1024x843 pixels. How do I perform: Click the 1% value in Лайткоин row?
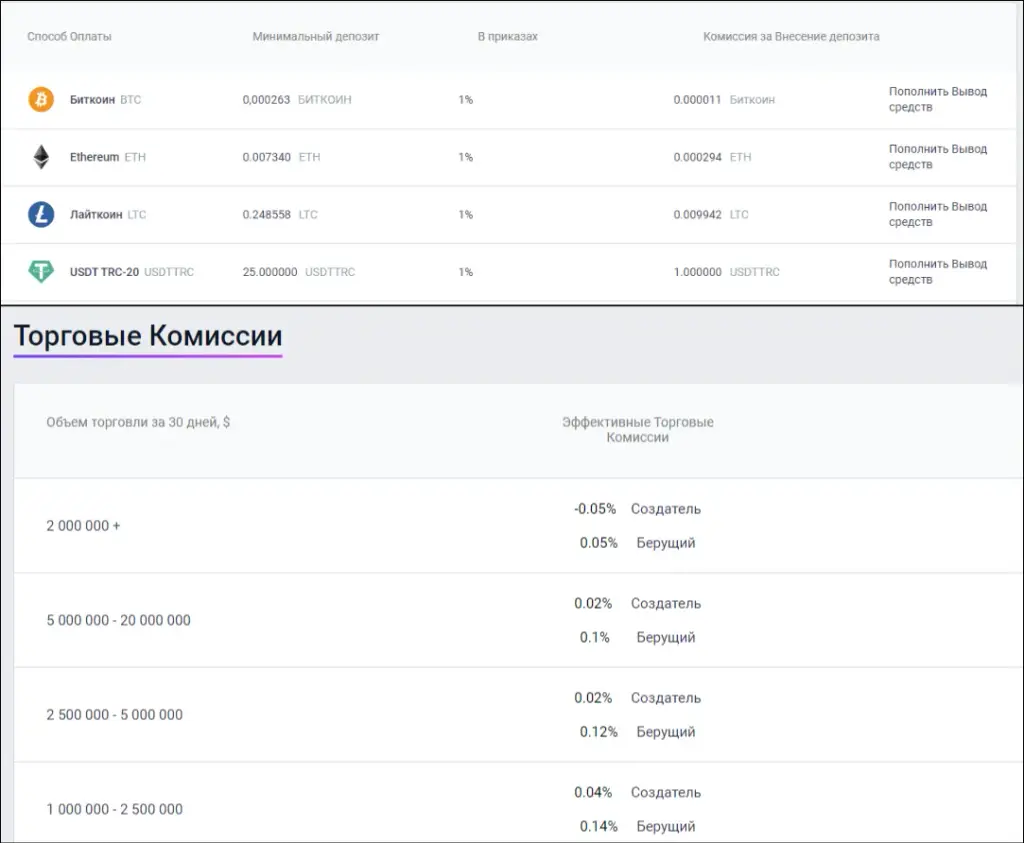[x=466, y=214]
